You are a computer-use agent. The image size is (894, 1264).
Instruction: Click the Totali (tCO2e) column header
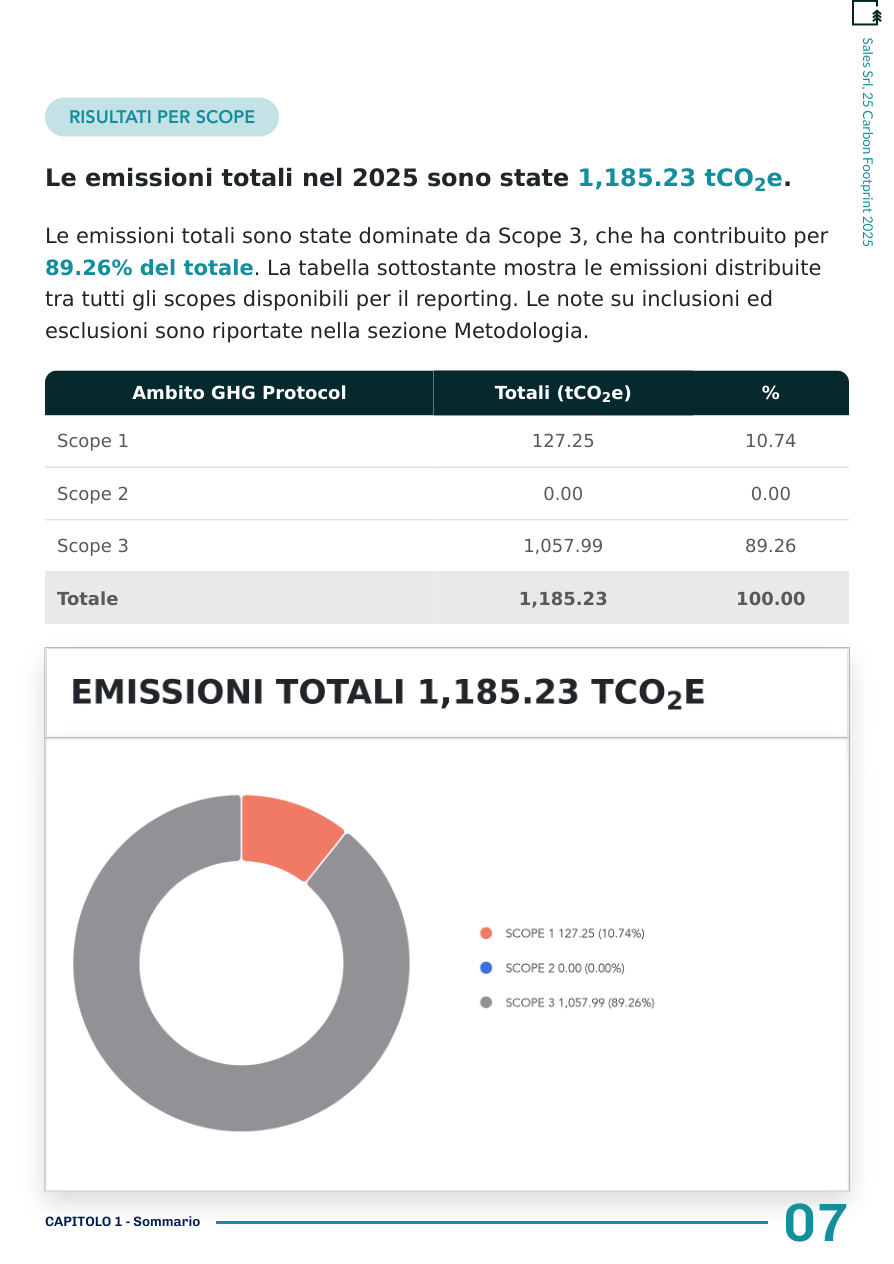(x=563, y=393)
